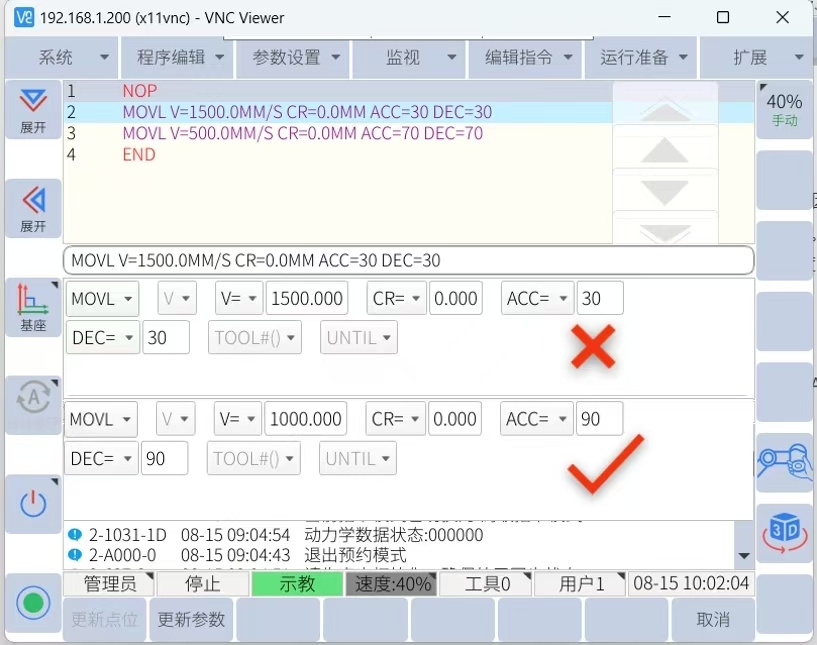The image size is (817, 645).
Task: Open the 参数设置 menu
Action: pyautogui.click(x=295, y=58)
